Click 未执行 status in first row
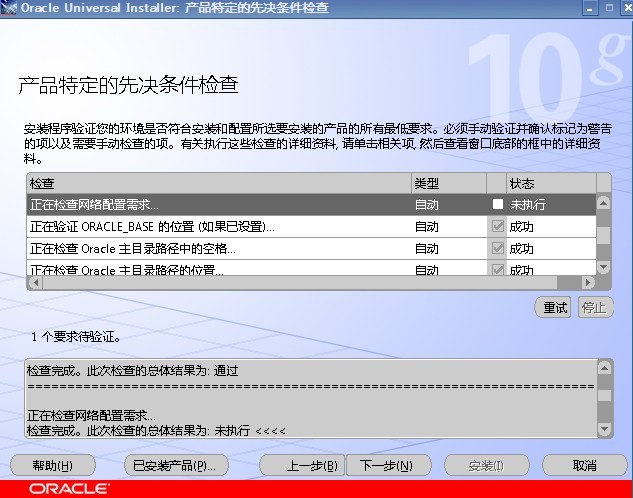633x498 pixels. (528, 205)
